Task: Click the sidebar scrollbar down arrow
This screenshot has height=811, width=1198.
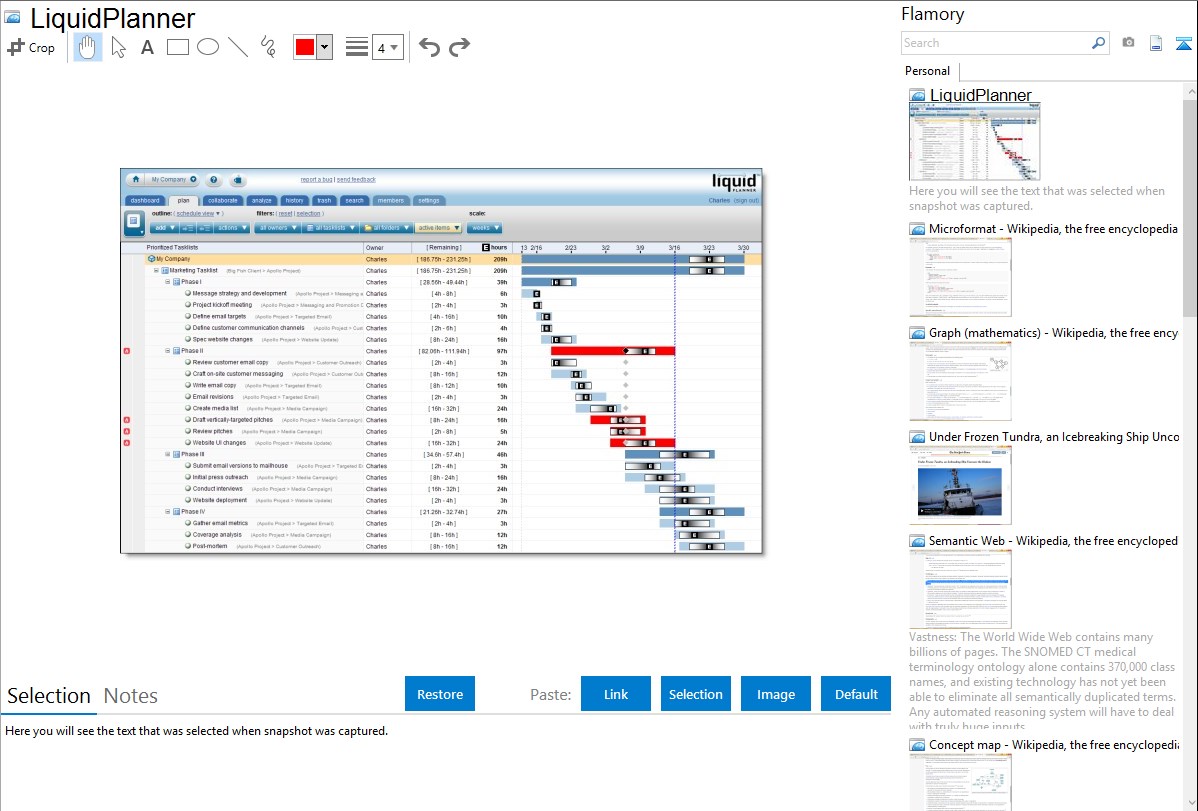Action: (1191, 803)
